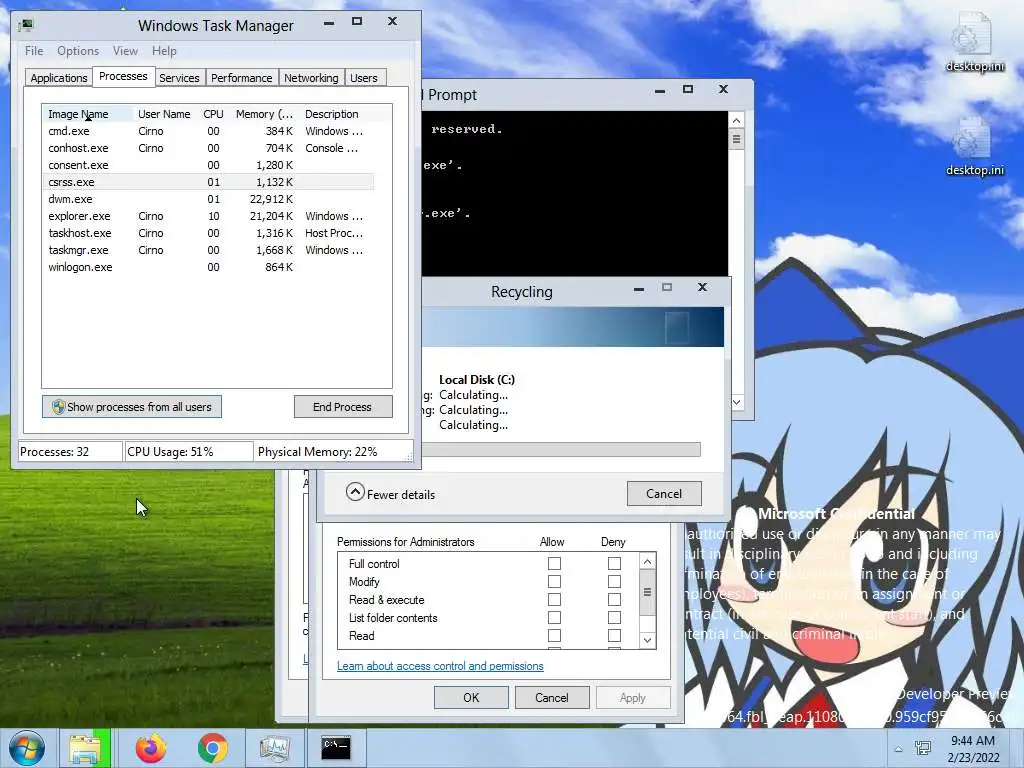Select the conhost.exe process row
1024x768 pixels.
point(208,148)
